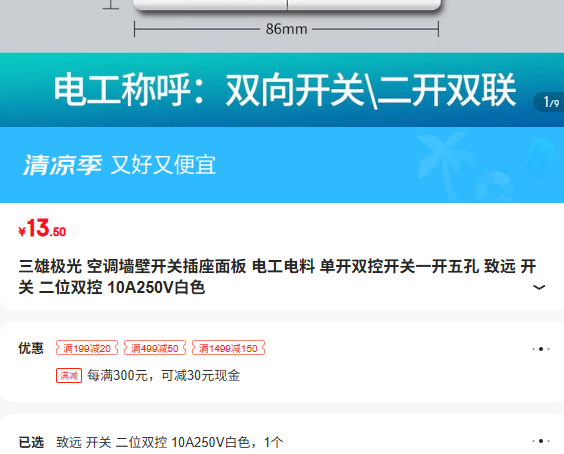The width and height of the screenshot is (564, 454).
Task: Open the 已选 selection row
Action: pyautogui.click(x=282, y=441)
